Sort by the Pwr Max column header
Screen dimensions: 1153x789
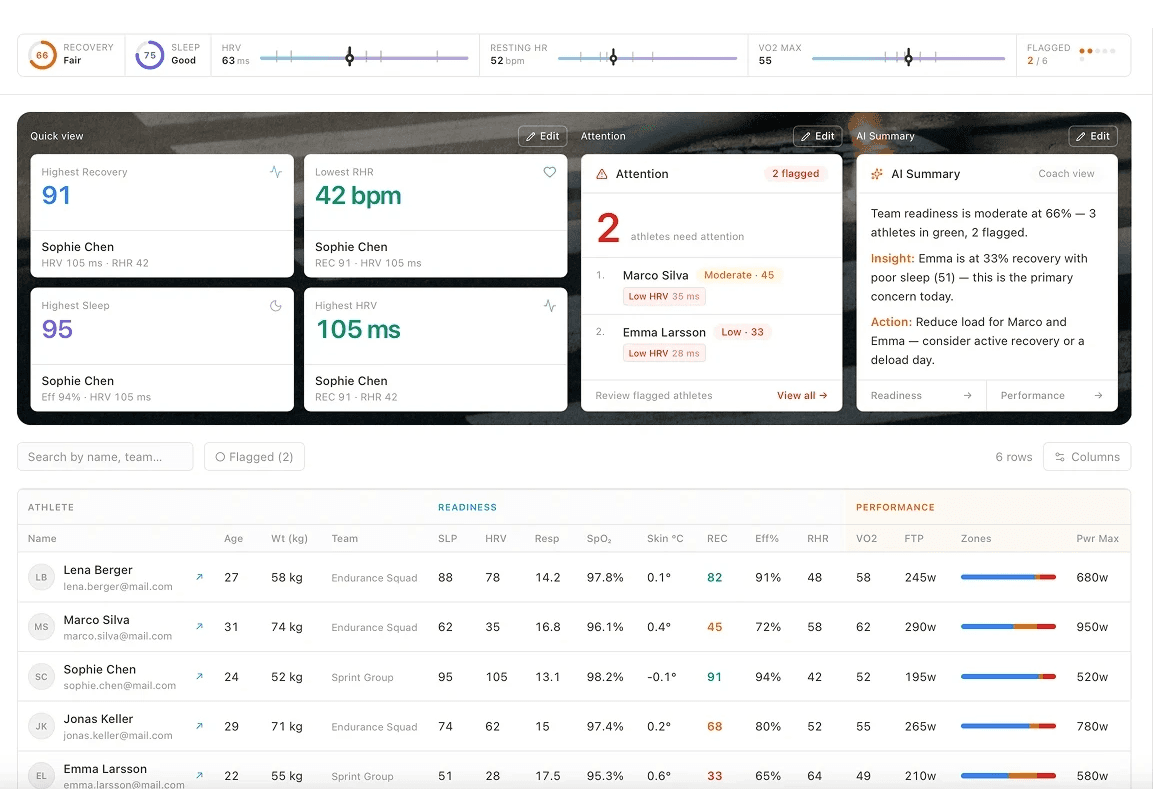click(1097, 538)
